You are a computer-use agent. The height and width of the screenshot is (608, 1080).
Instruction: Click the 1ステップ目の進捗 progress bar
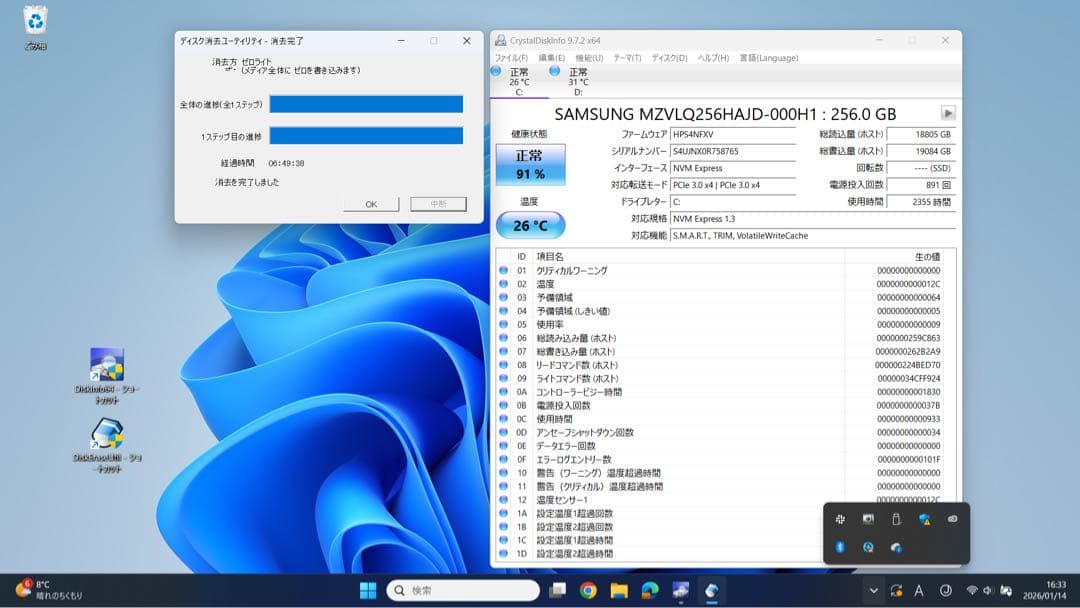coord(366,136)
